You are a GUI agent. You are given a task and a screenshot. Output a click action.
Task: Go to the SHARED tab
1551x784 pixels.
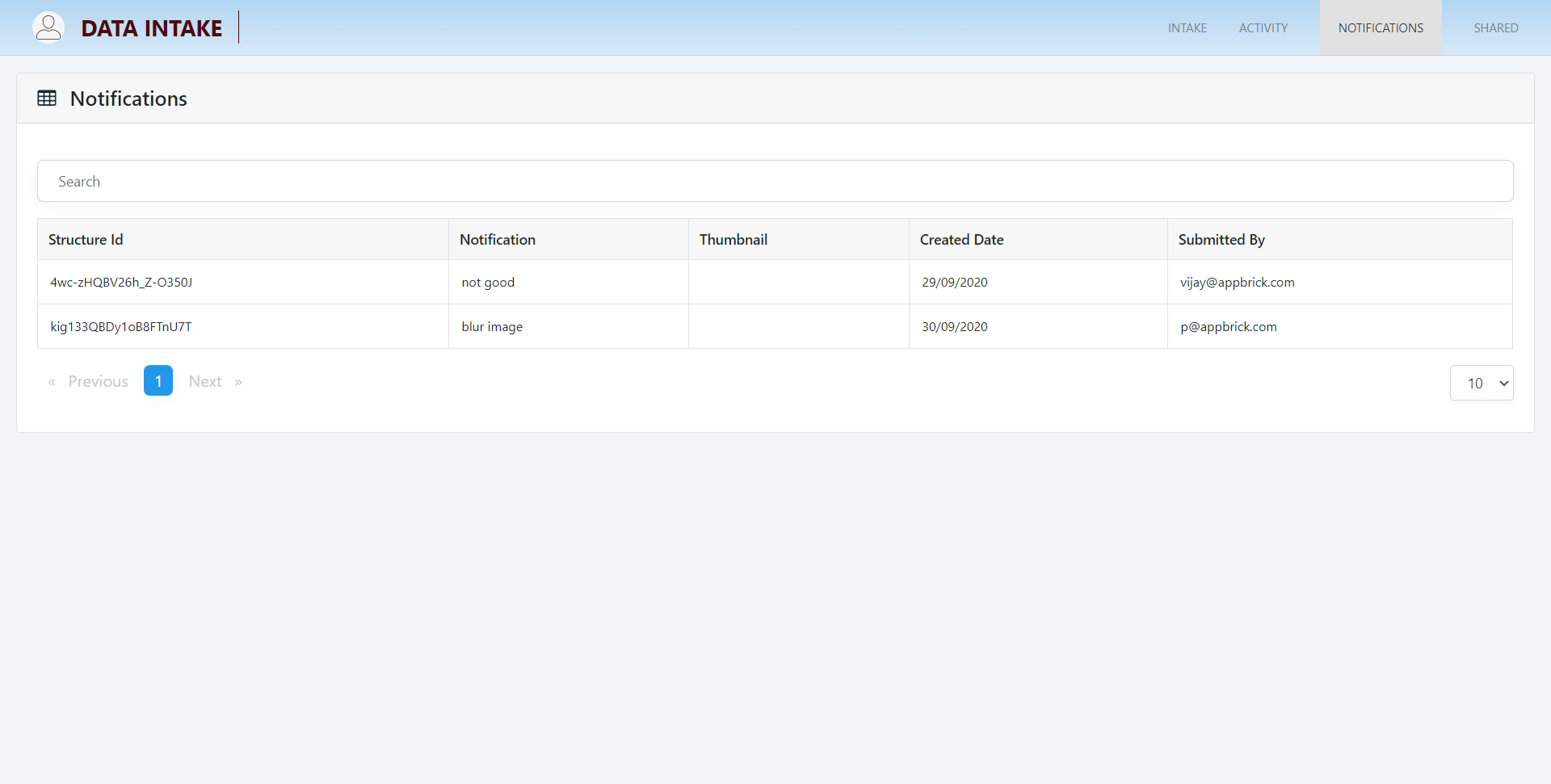pos(1495,28)
